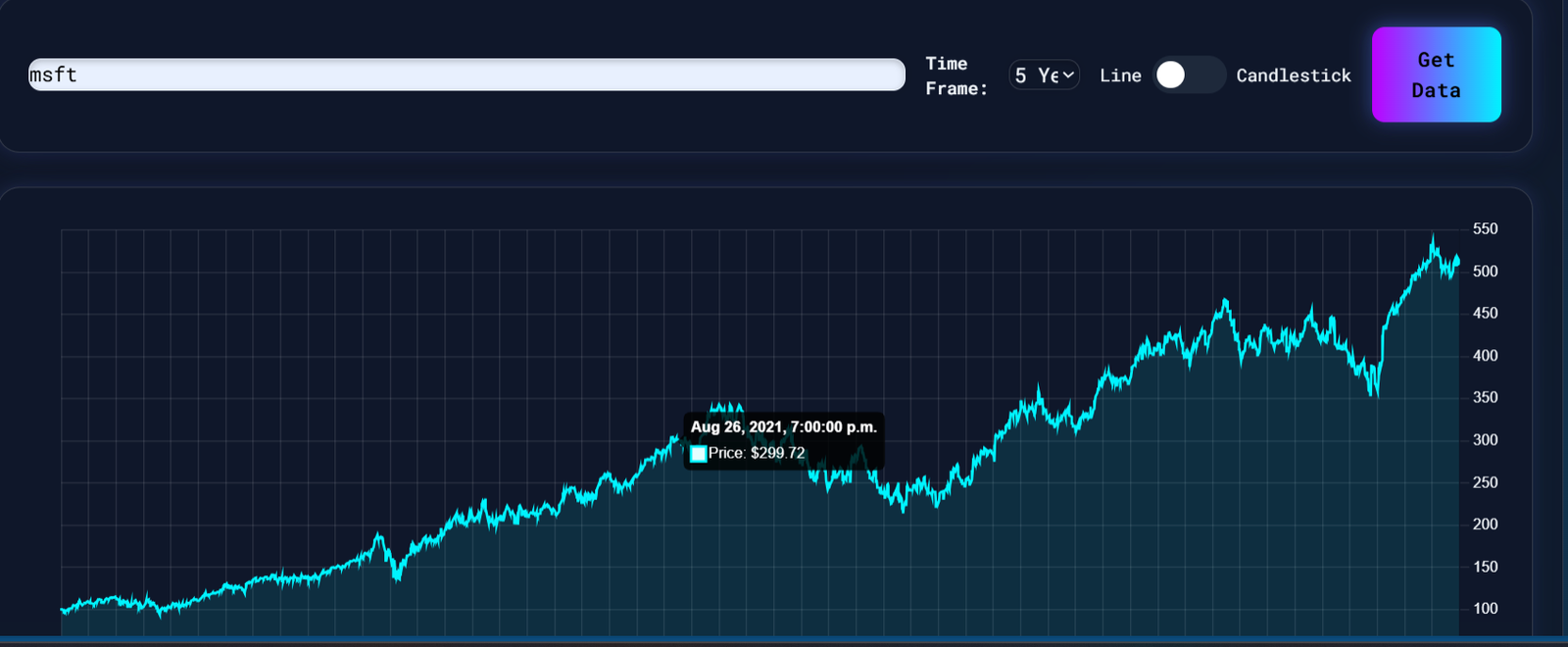Screen dimensions: 1568x647
Task: Click the Candlestick label
Action: [1293, 75]
